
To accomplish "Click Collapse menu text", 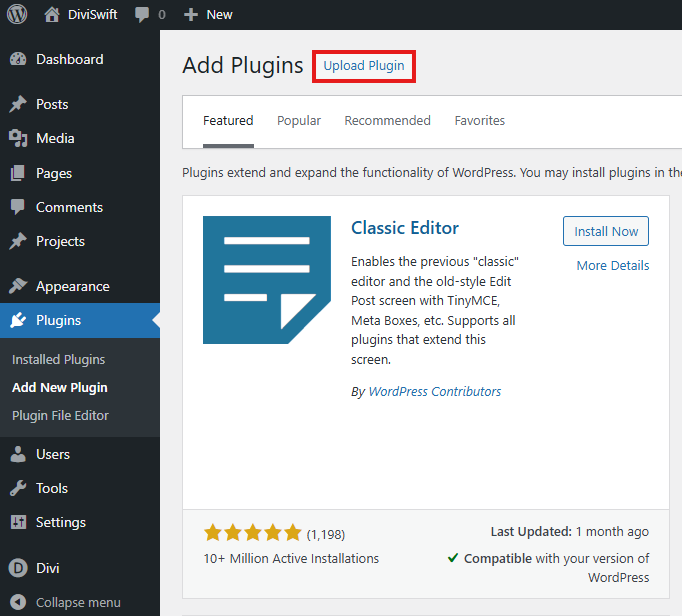I will (78, 602).
